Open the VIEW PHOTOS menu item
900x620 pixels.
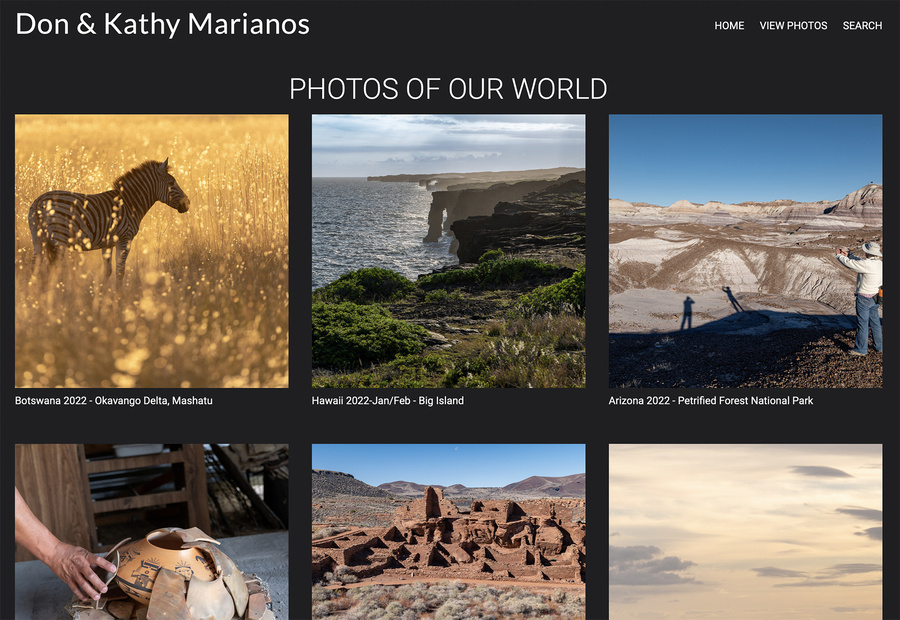point(793,25)
